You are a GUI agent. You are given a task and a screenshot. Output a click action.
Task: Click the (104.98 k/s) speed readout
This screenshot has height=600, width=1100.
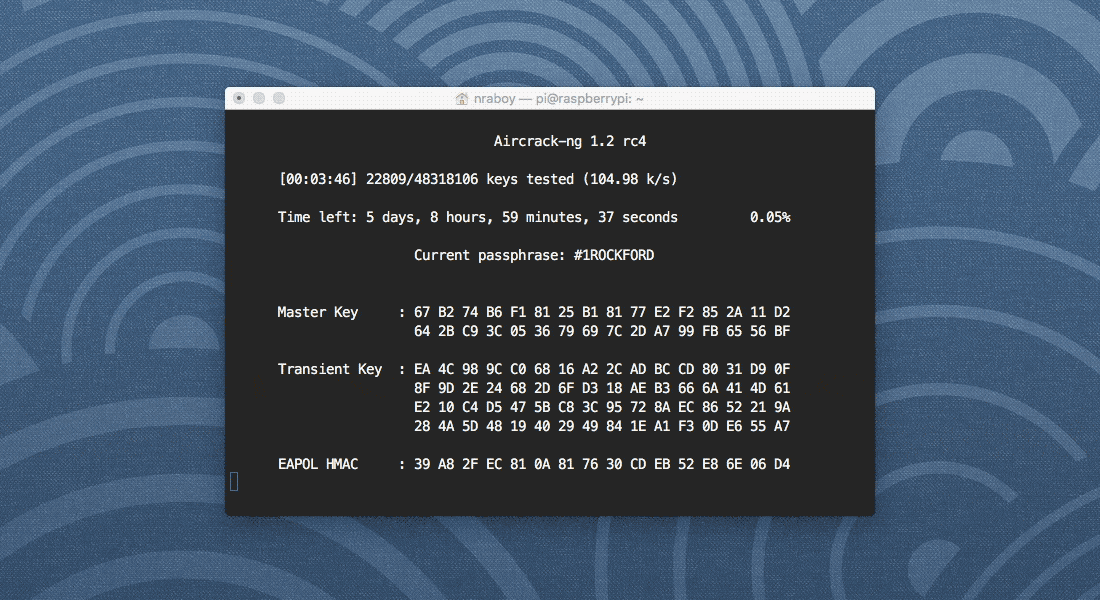628,179
